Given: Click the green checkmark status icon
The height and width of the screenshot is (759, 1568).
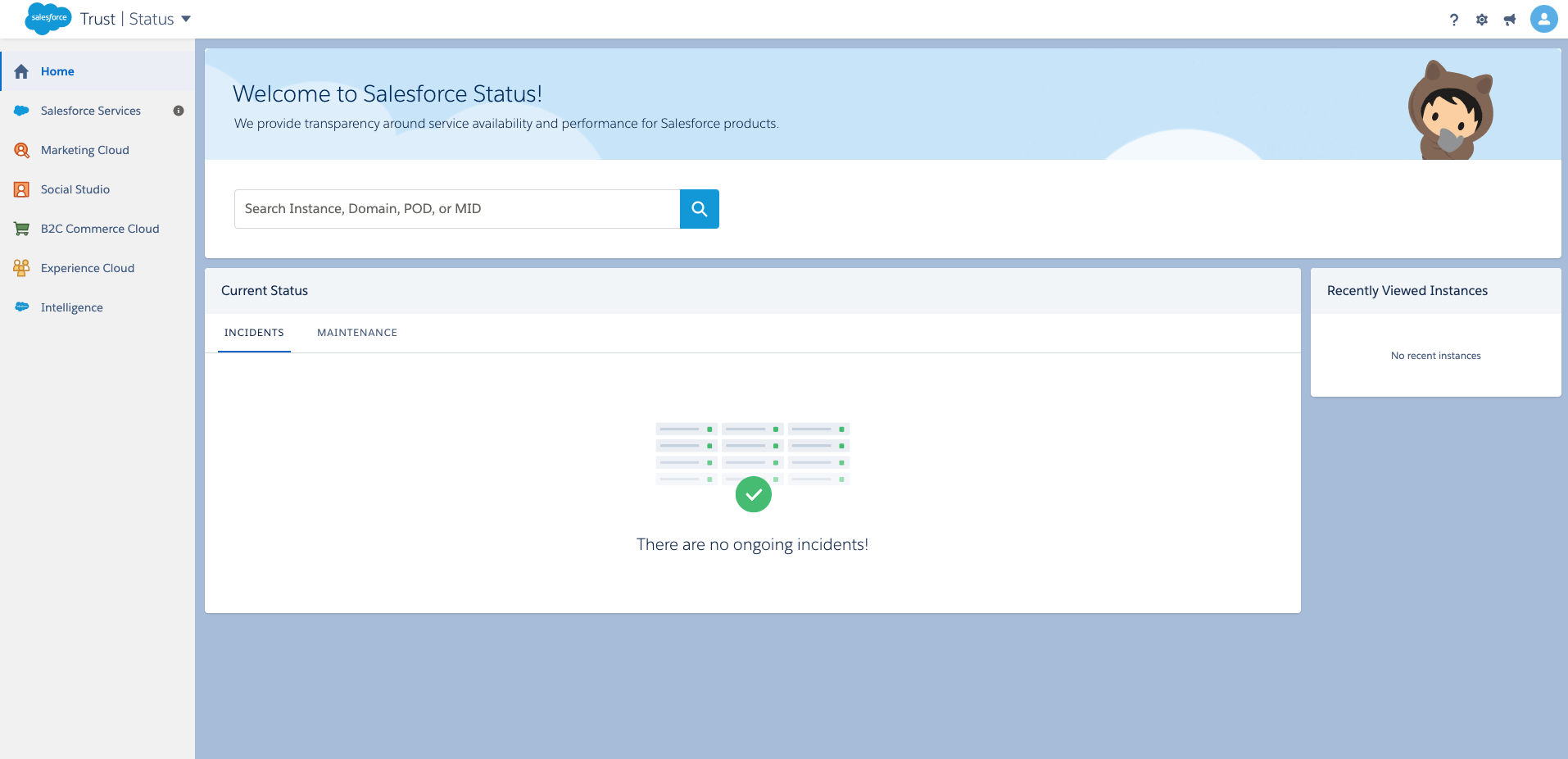Looking at the screenshot, I should click(x=754, y=494).
